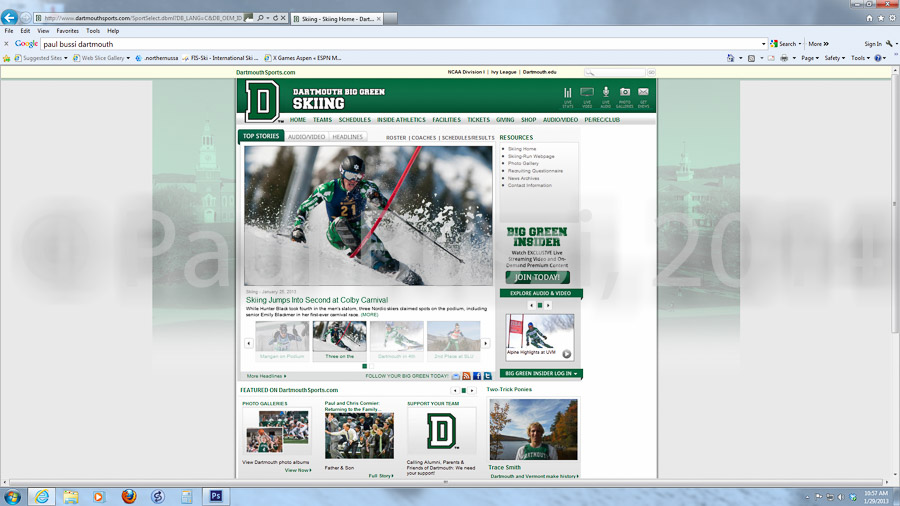Open Skiing Jumps Into Second at Colby Carnival
900x506 pixels.
coord(317,300)
